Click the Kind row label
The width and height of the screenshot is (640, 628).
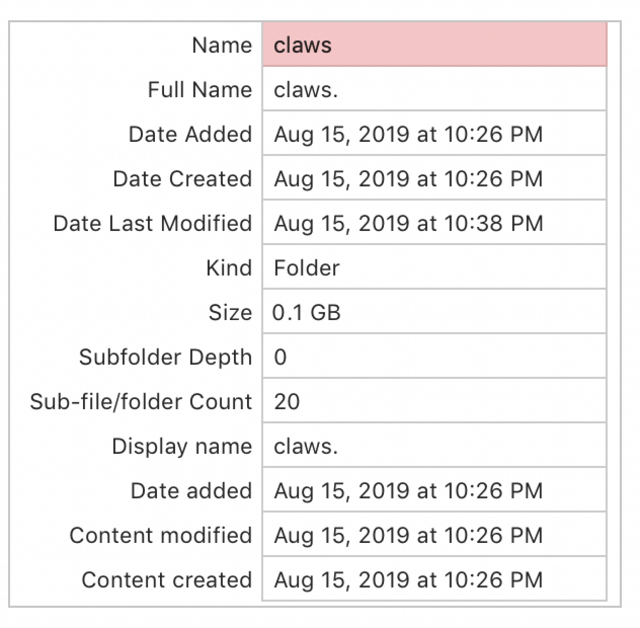(x=229, y=268)
